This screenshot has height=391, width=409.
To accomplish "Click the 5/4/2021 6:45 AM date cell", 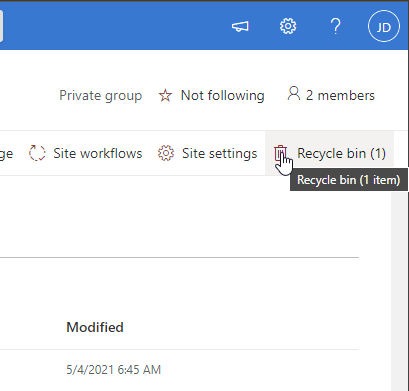I will pyautogui.click(x=114, y=370).
